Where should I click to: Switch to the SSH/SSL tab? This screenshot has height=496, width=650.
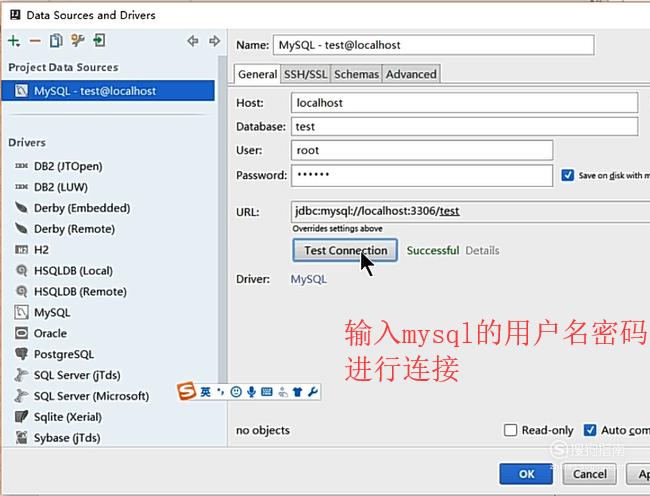click(x=306, y=74)
